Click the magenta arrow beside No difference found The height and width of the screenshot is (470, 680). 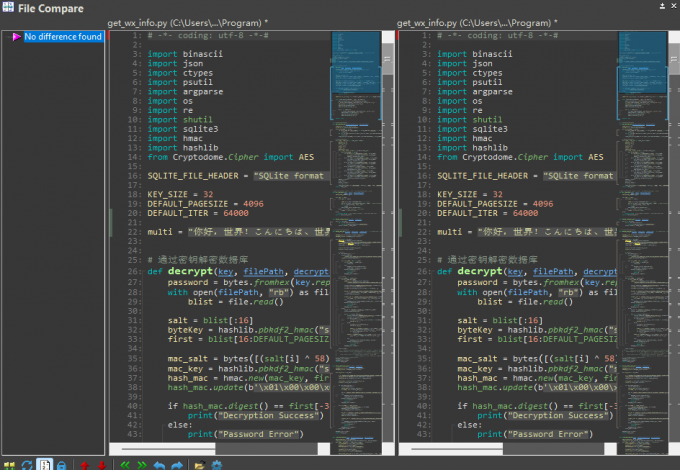pos(17,37)
